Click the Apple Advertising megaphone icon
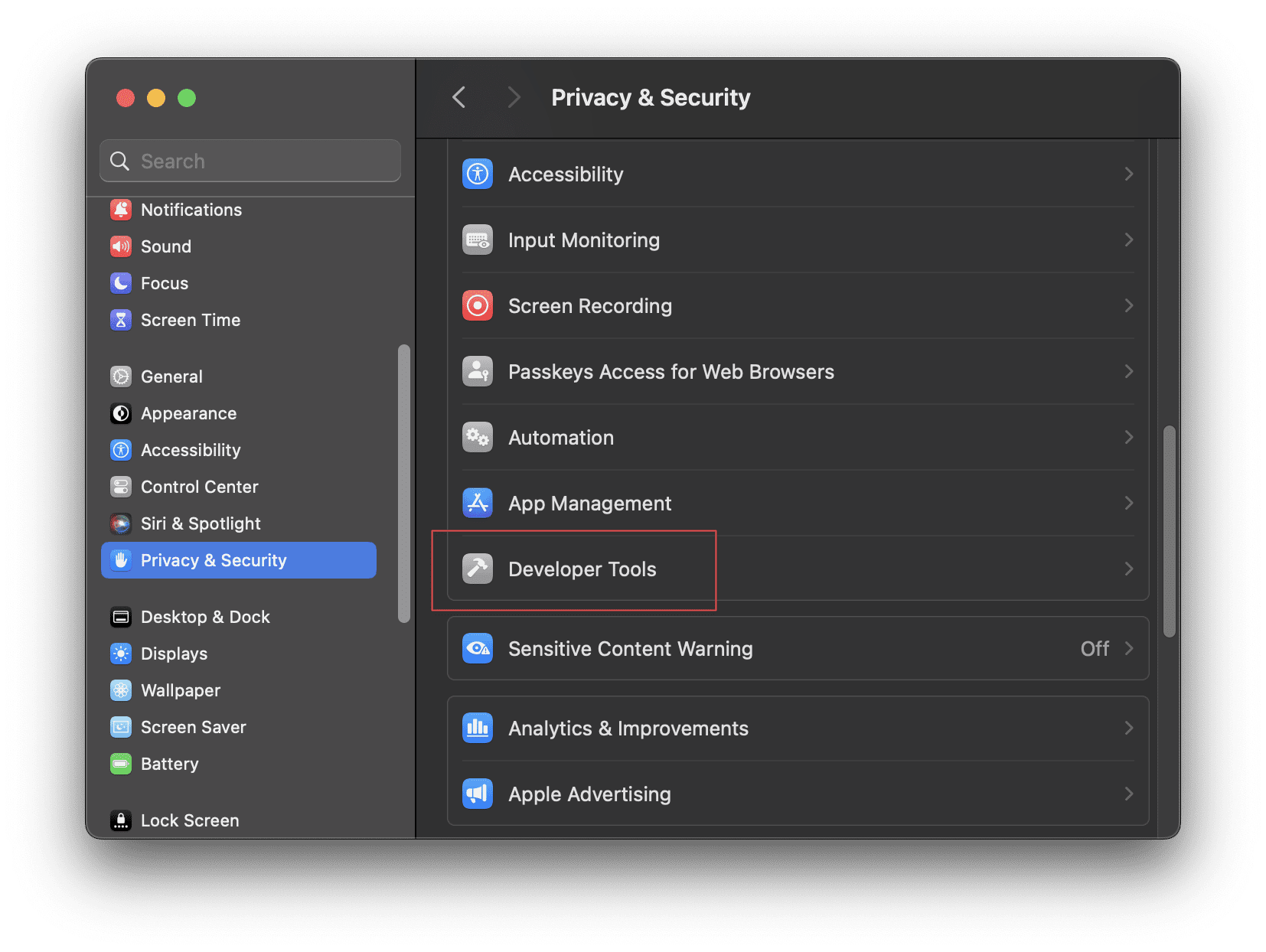The height and width of the screenshot is (952, 1266). 478,794
